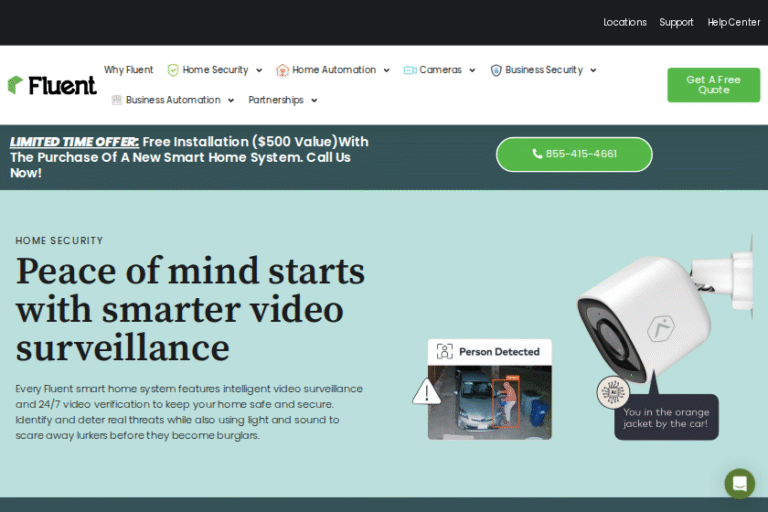768x512 pixels.
Task: Expand the Cameras dropdown chevron
Action: click(x=471, y=71)
